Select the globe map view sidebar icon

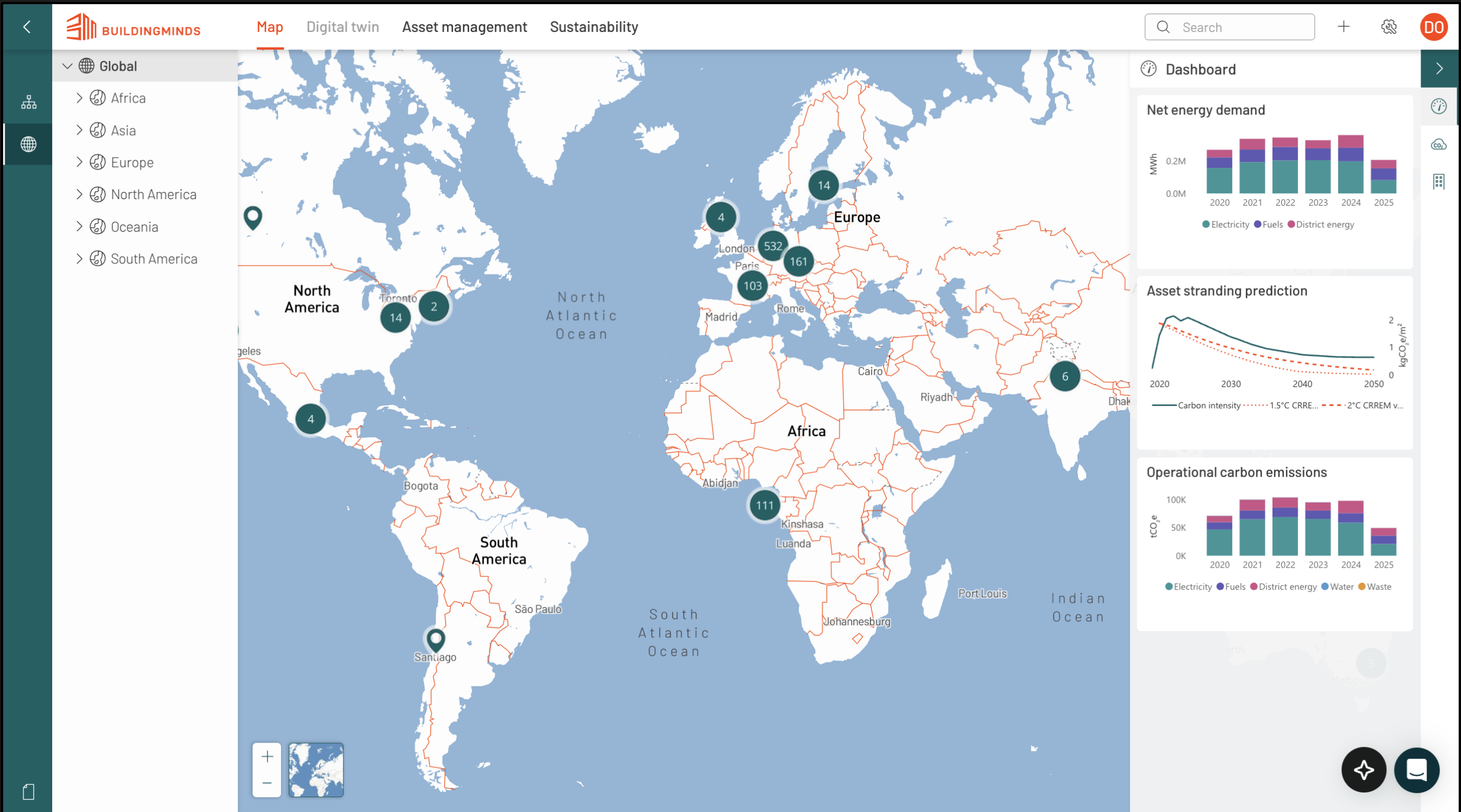click(28, 144)
